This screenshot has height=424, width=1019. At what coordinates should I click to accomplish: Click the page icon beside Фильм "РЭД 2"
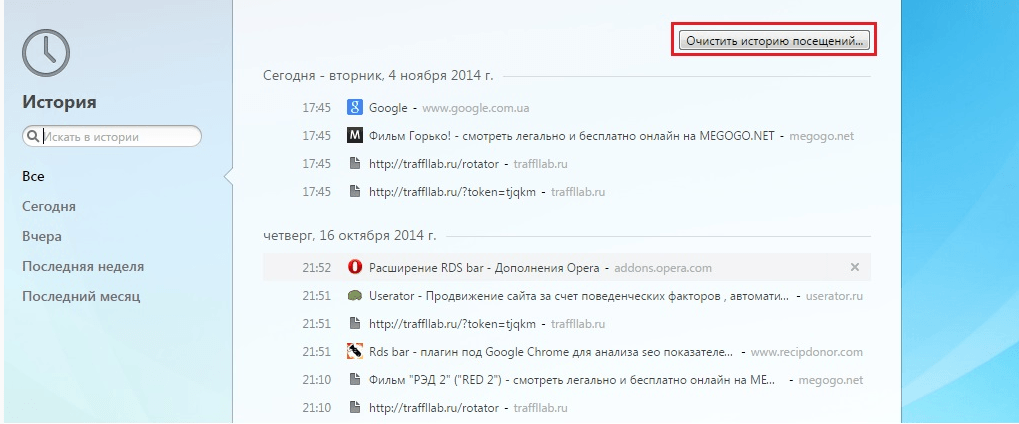[354, 380]
